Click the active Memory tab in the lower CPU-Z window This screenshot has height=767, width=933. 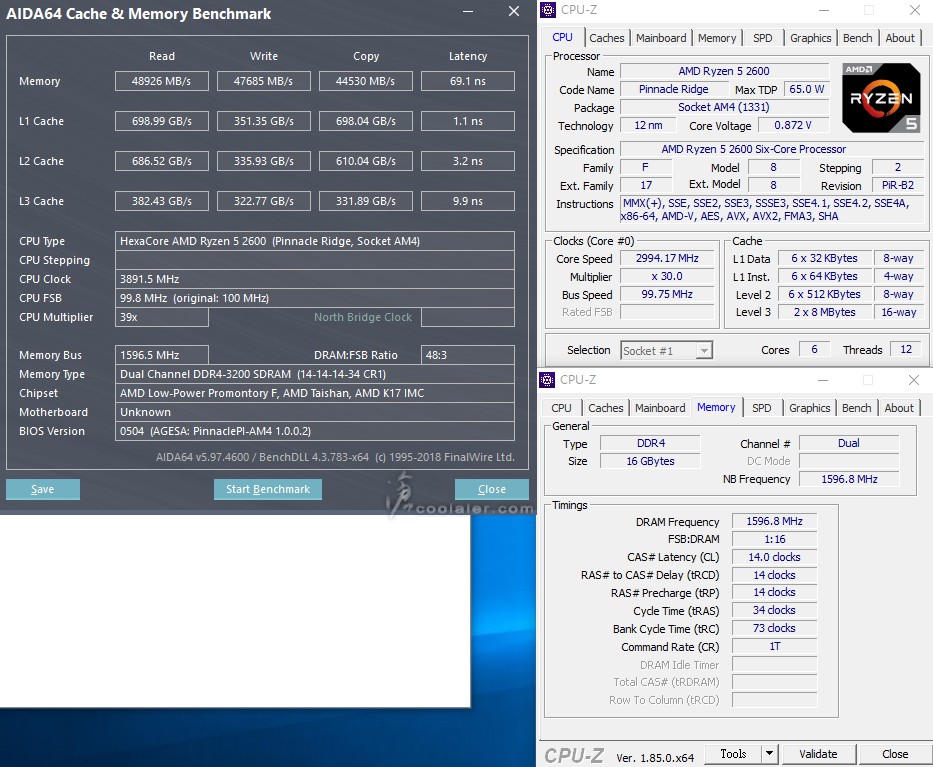tap(716, 407)
